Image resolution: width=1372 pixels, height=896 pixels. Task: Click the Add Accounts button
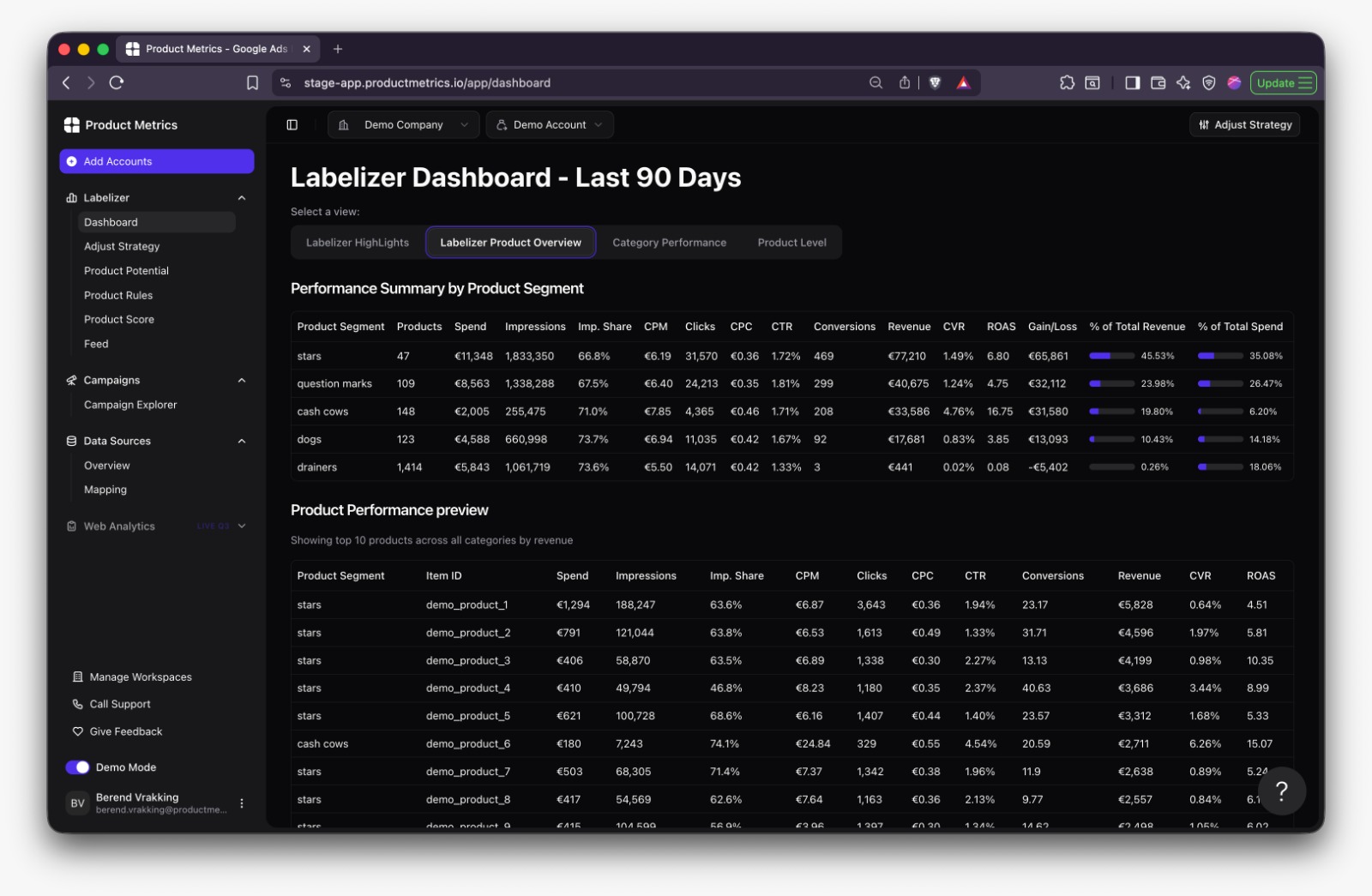pyautogui.click(x=157, y=161)
